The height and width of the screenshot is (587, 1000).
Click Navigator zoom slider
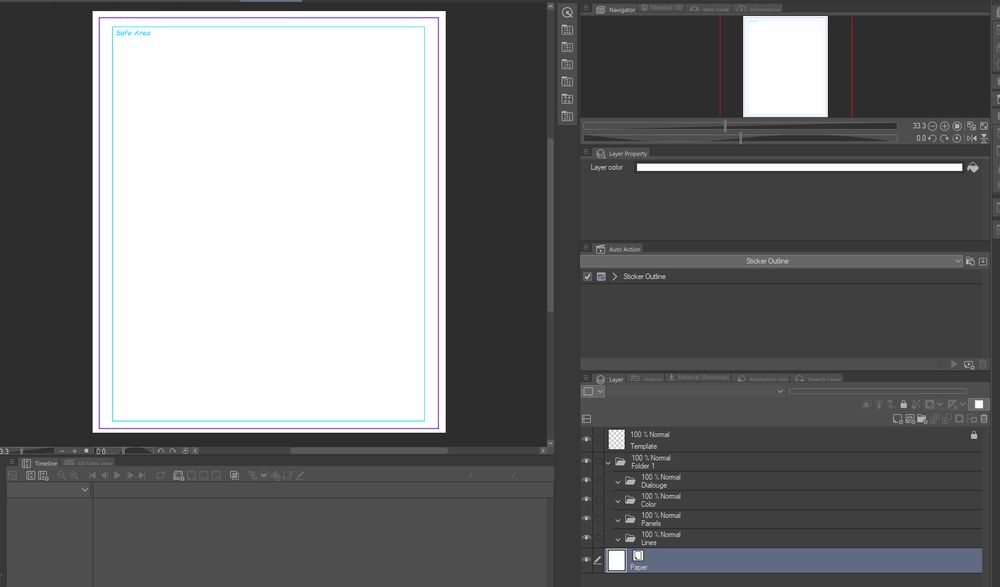[x=740, y=126]
